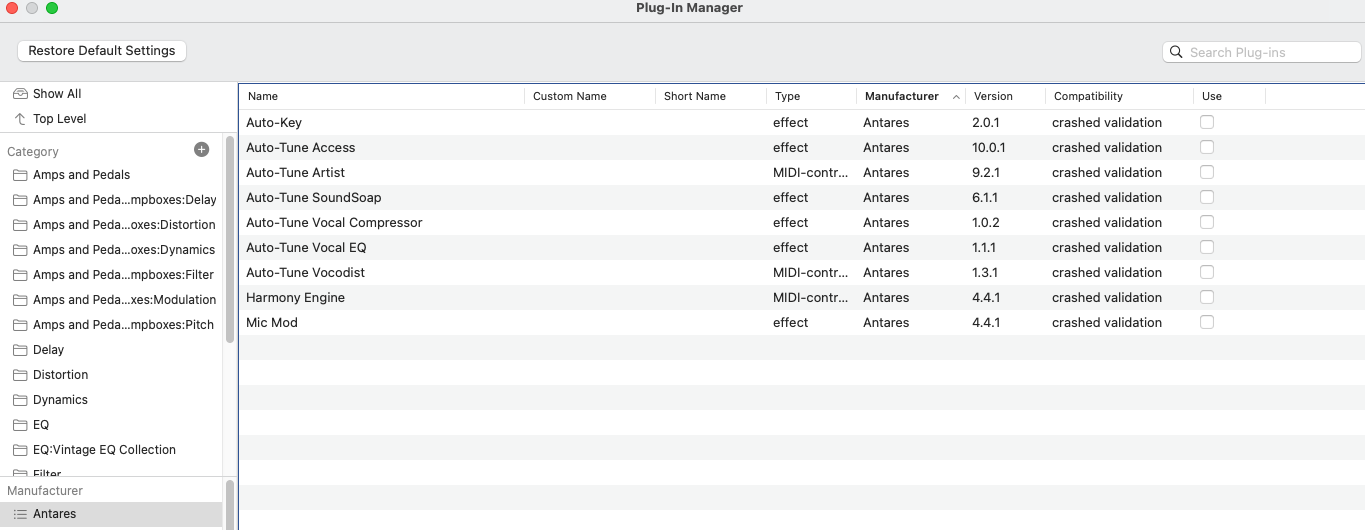Screen dimensions: 1365x530
Task: Click the Show All icon in sidebar
Action: click(20, 94)
